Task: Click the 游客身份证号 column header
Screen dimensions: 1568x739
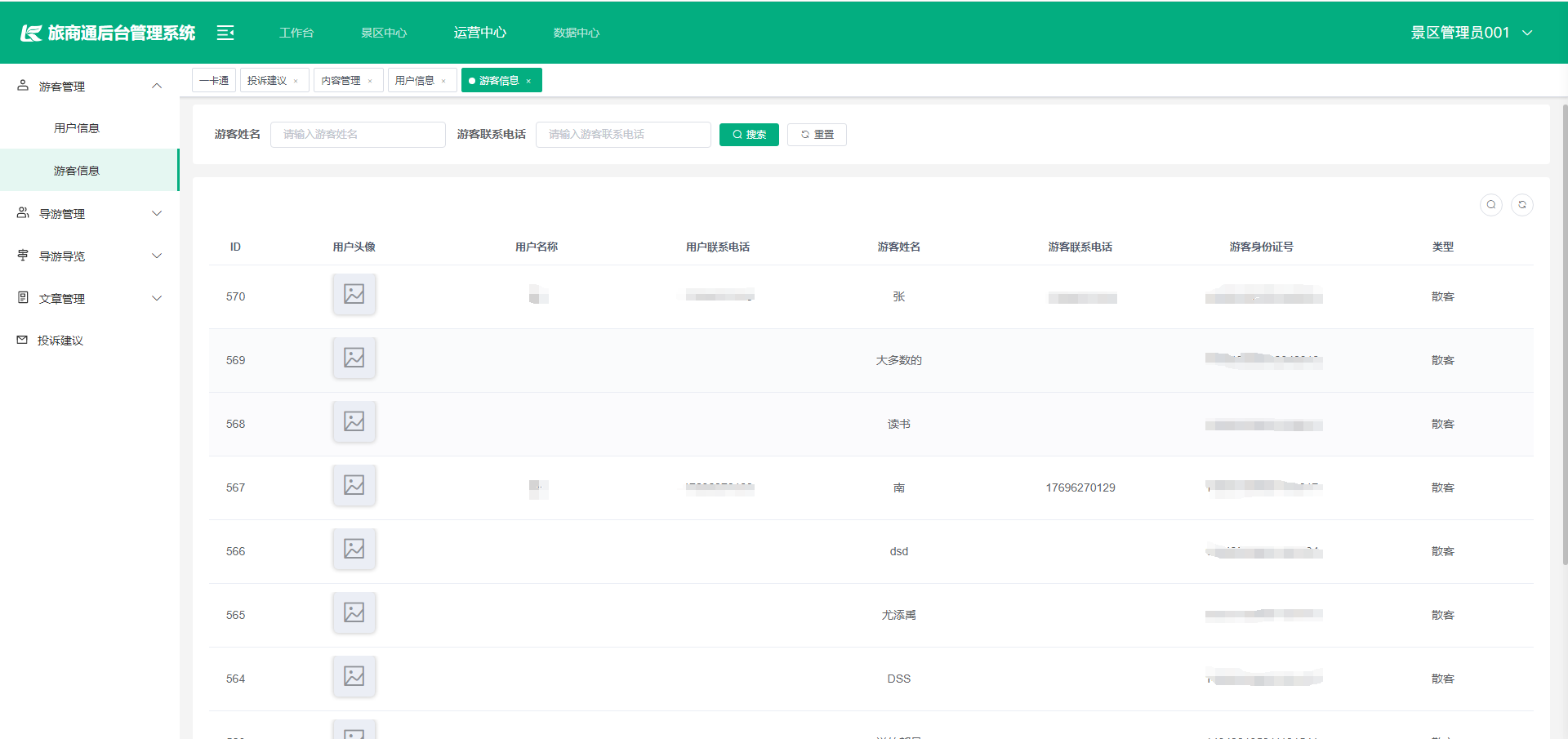Action: tap(1262, 247)
